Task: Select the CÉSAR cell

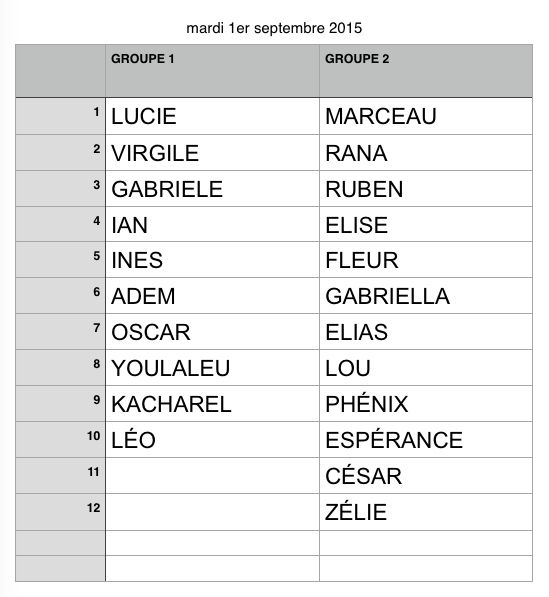Action: [x=426, y=476]
